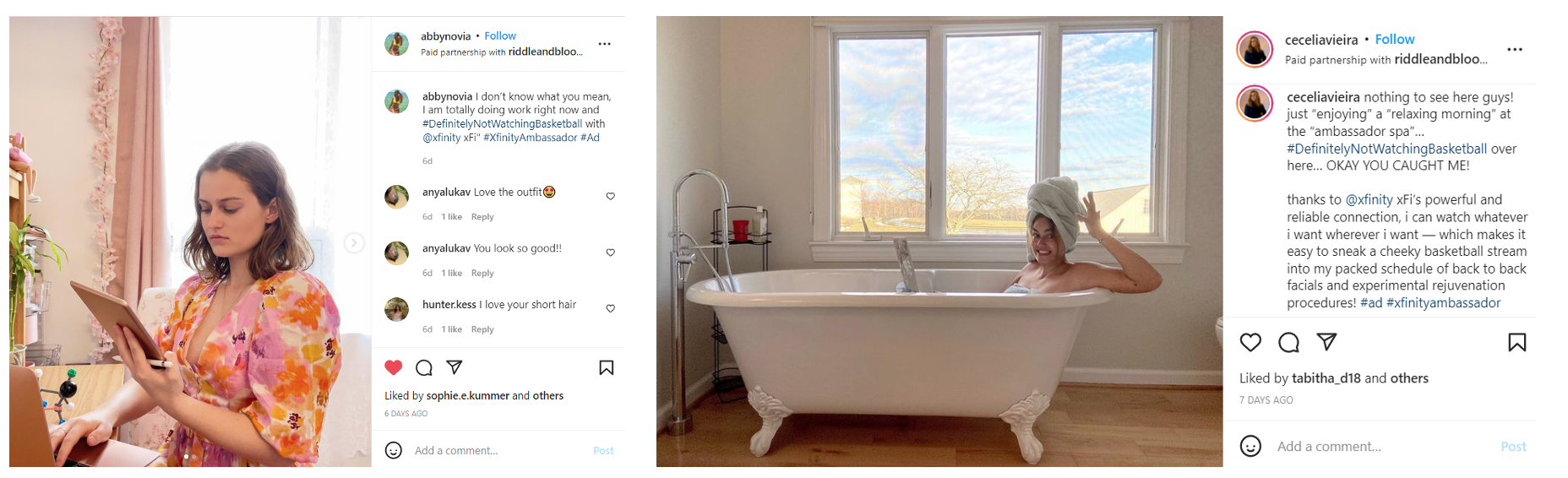Open three-dot options on ceceliavieira's post

click(1515, 50)
